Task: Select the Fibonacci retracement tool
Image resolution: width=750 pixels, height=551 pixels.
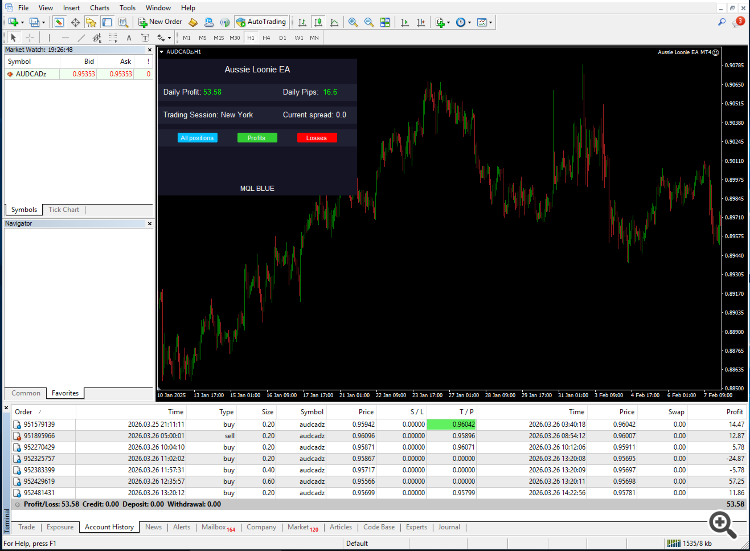Action: click(113, 37)
